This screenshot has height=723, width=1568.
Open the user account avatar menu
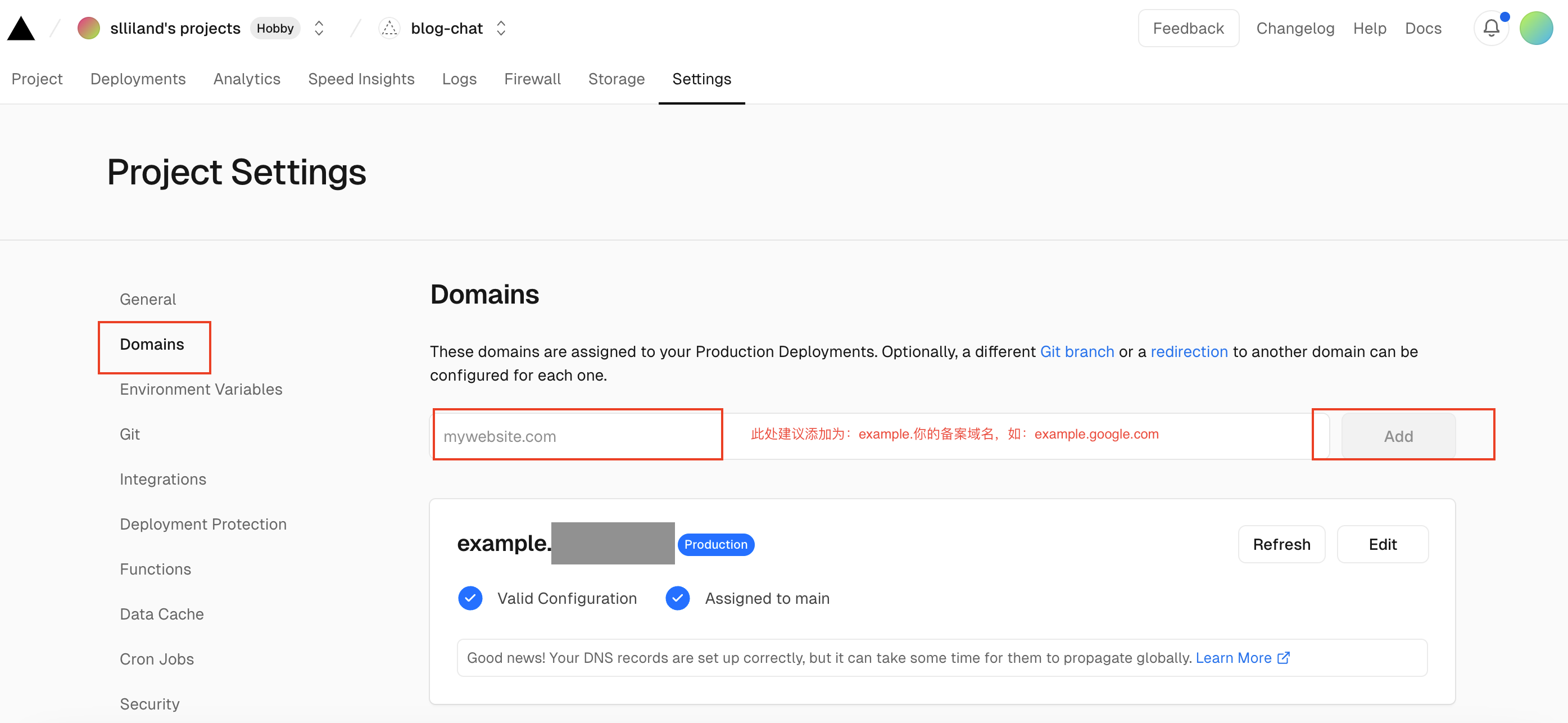pyautogui.click(x=1537, y=28)
